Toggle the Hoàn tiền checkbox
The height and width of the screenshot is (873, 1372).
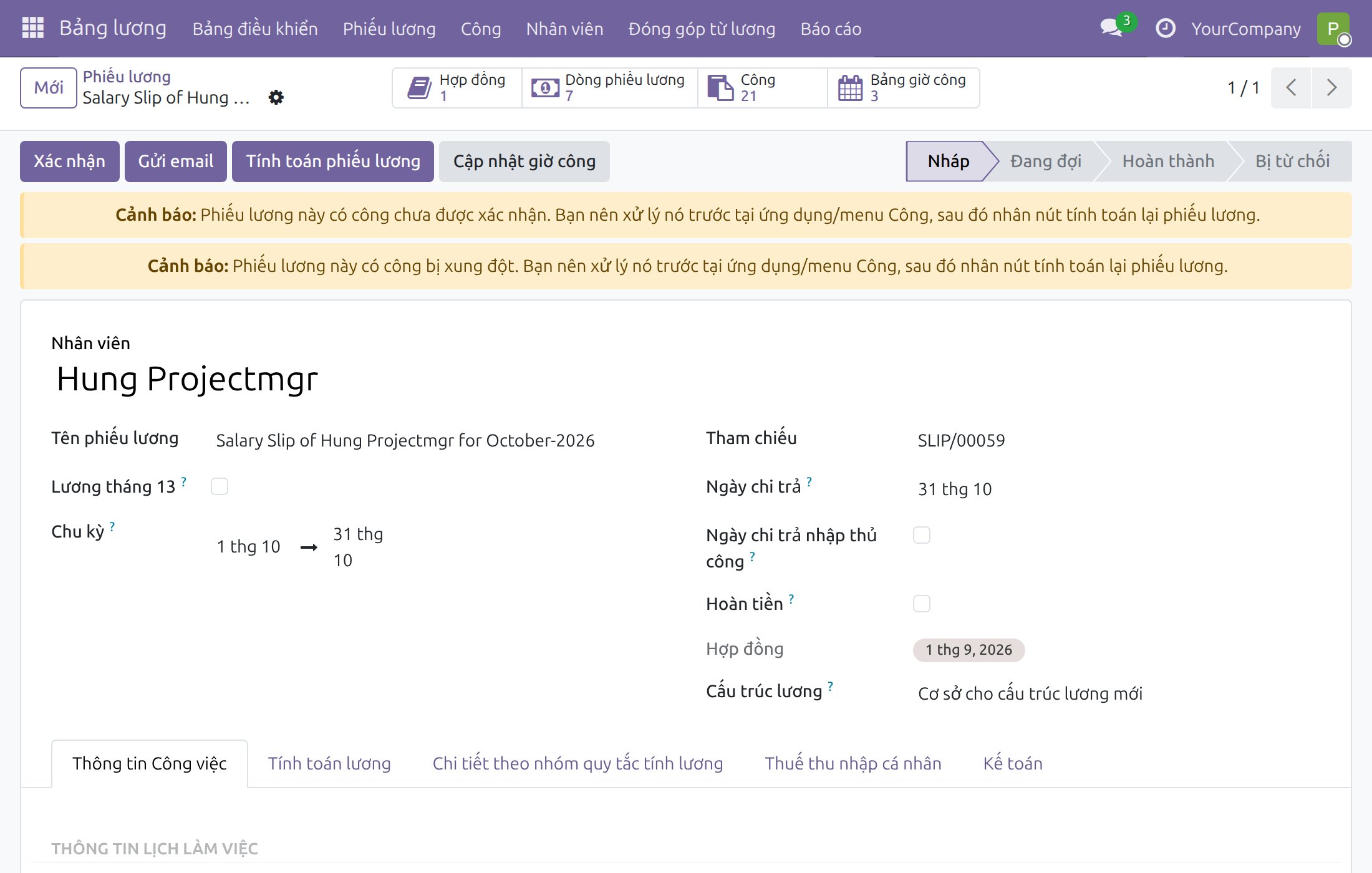click(922, 604)
